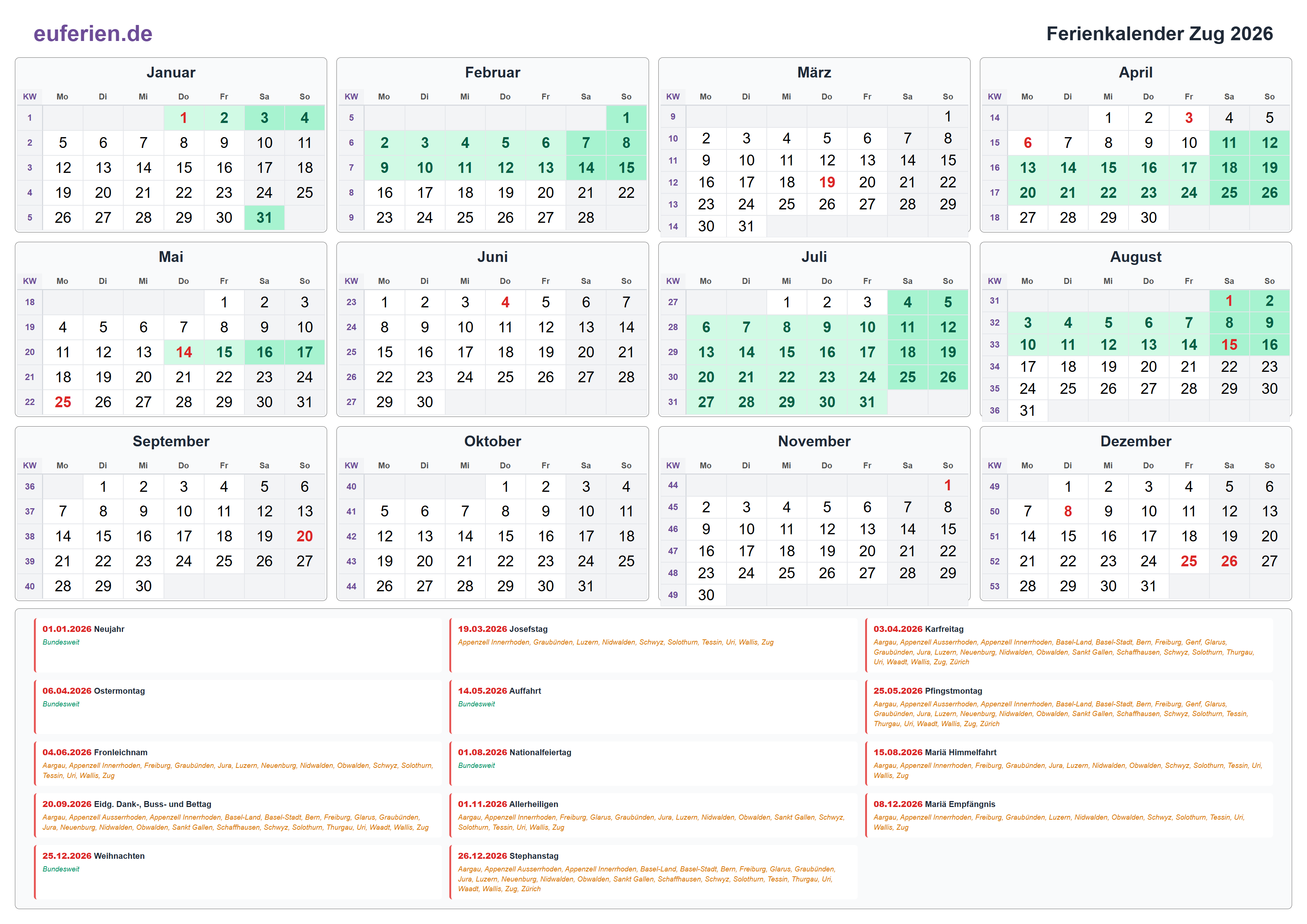Select the Oktober month heading

[493, 441]
